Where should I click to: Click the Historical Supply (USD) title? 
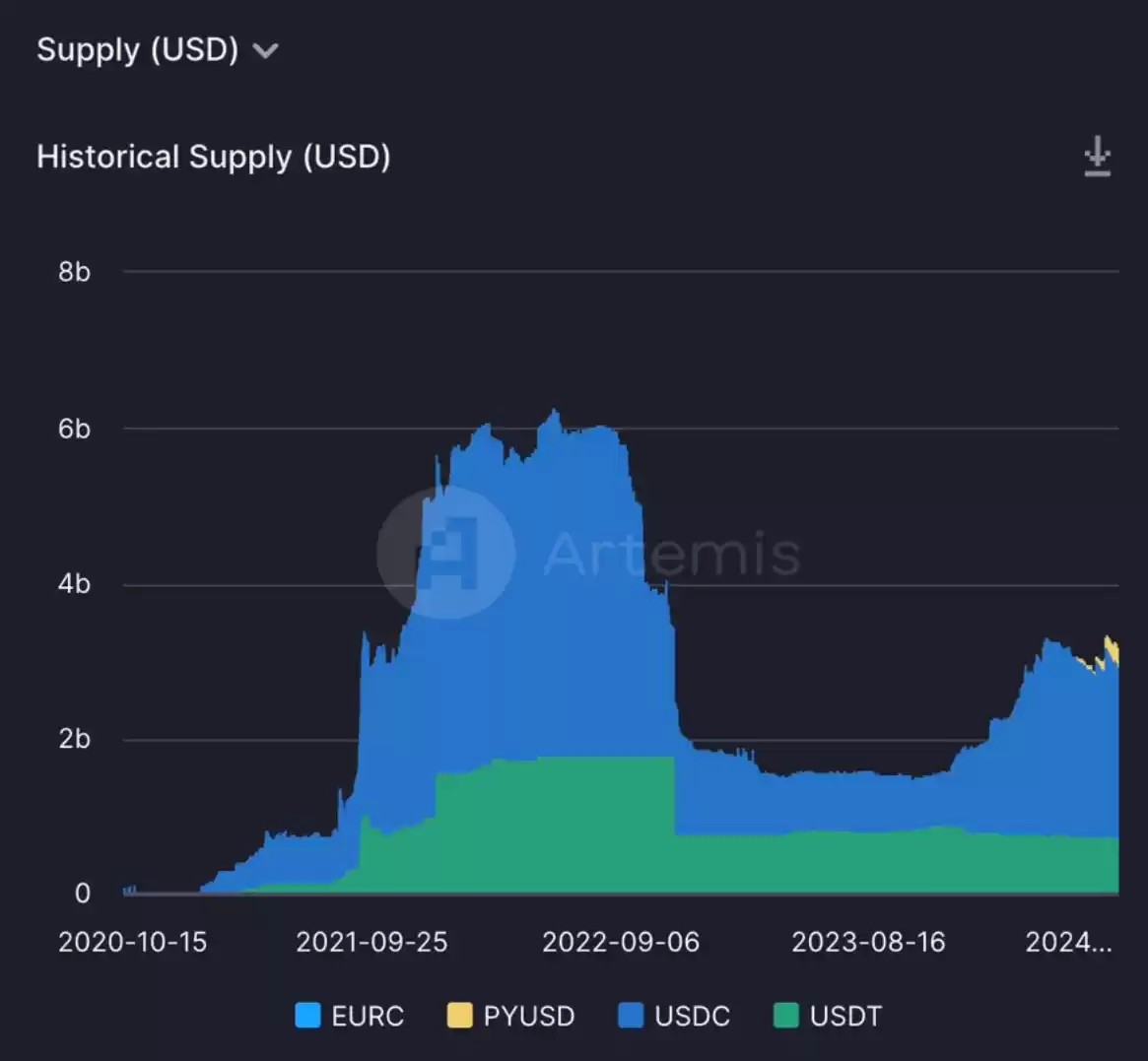tap(213, 158)
